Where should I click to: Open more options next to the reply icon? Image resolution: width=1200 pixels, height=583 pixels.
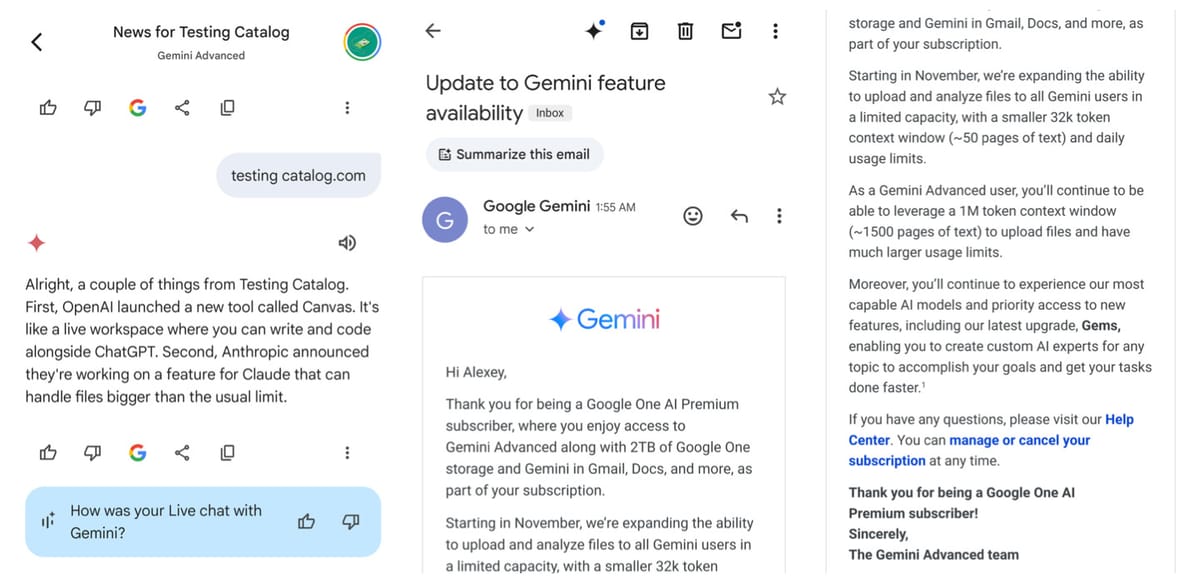coord(779,215)
